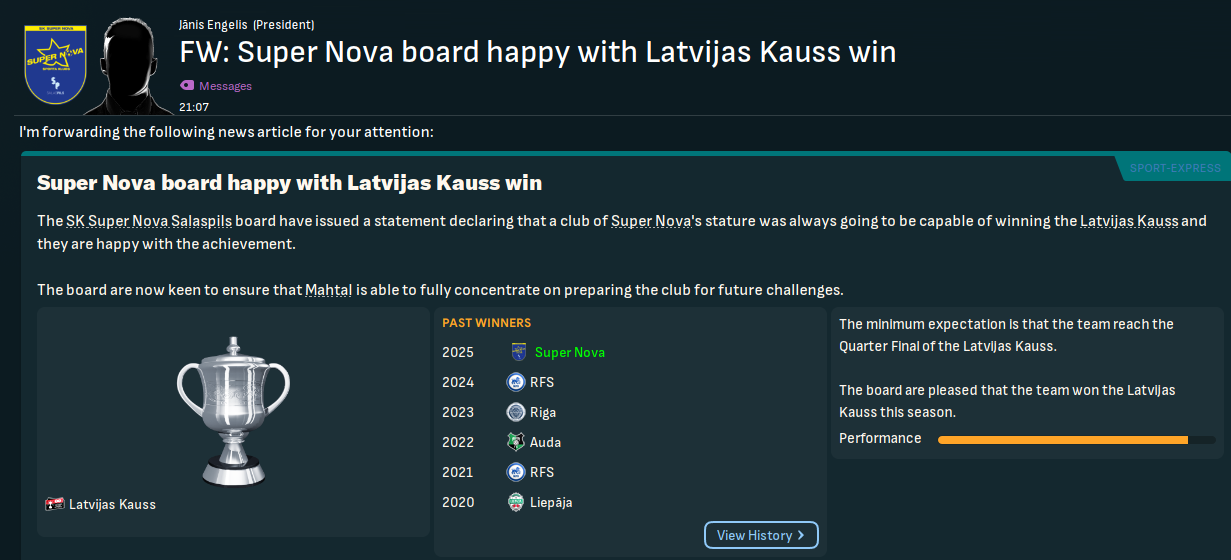Click the flag icon beside Latvijas Kauss label
The width and height of the screenshot is (1231, 560).
click(55, 504)
